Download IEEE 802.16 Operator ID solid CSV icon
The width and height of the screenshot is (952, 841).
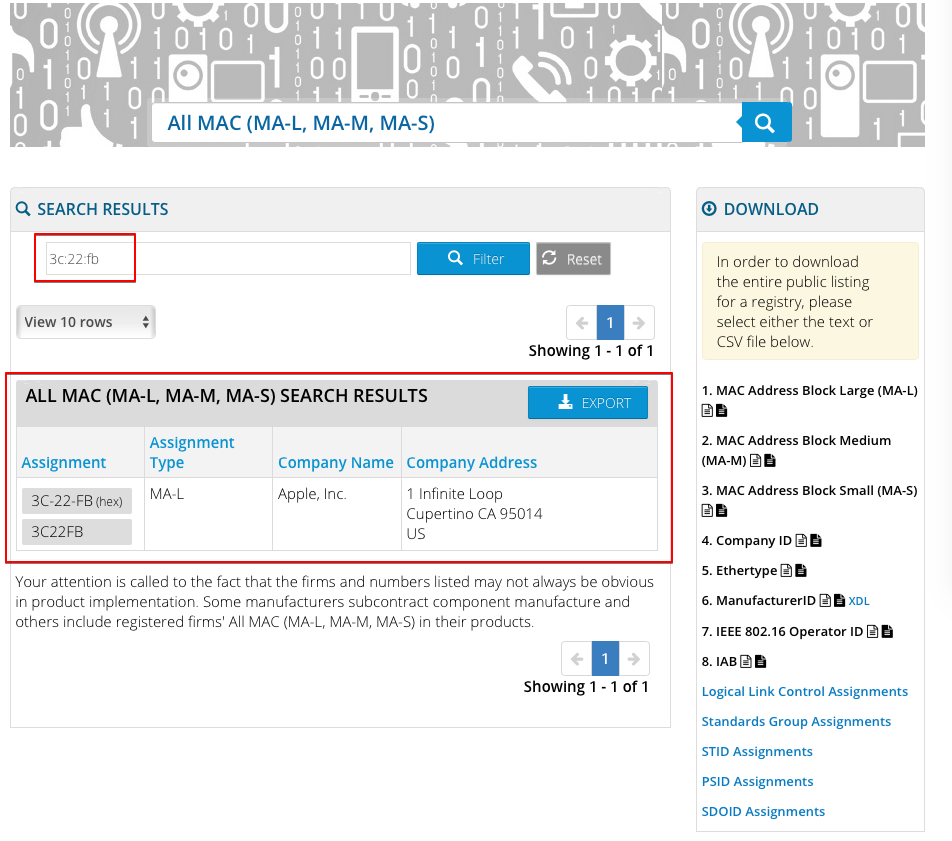coord(887,632)
